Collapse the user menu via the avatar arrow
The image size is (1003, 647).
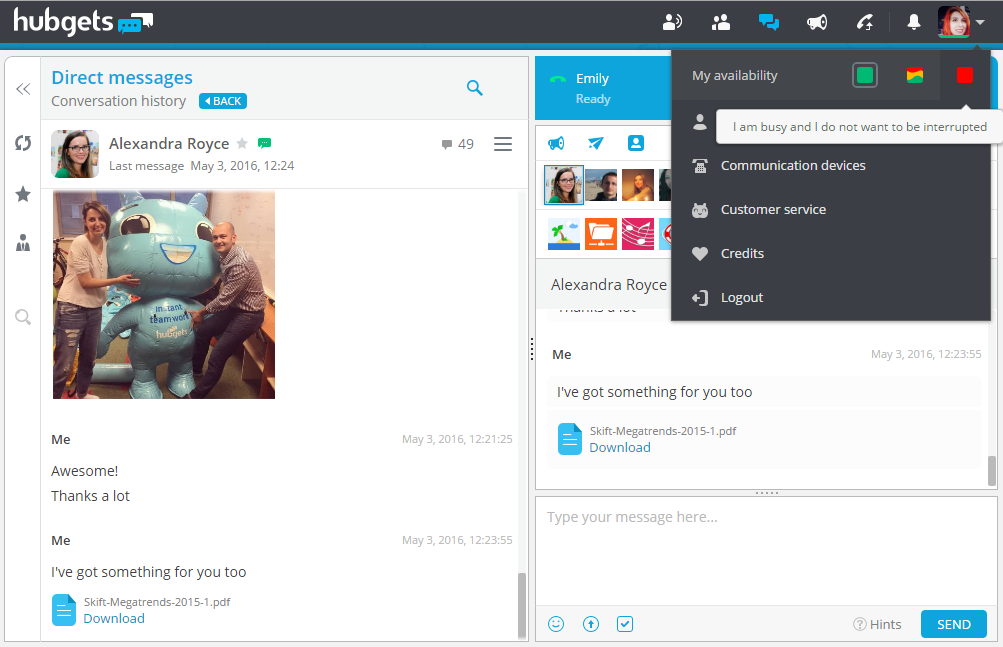(980, 23)
